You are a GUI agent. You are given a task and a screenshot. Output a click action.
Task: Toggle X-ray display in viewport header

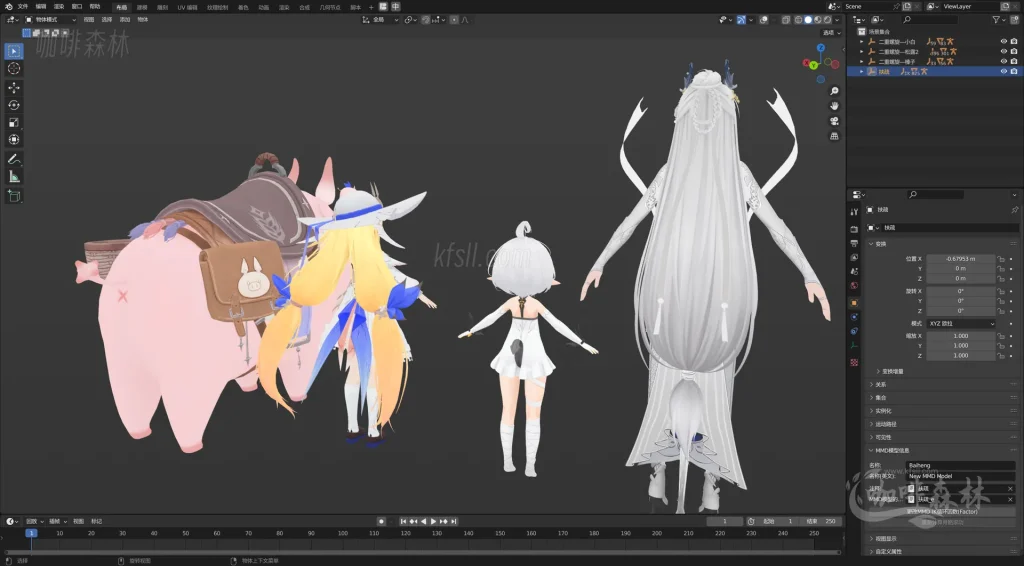[x=786, y=20]
